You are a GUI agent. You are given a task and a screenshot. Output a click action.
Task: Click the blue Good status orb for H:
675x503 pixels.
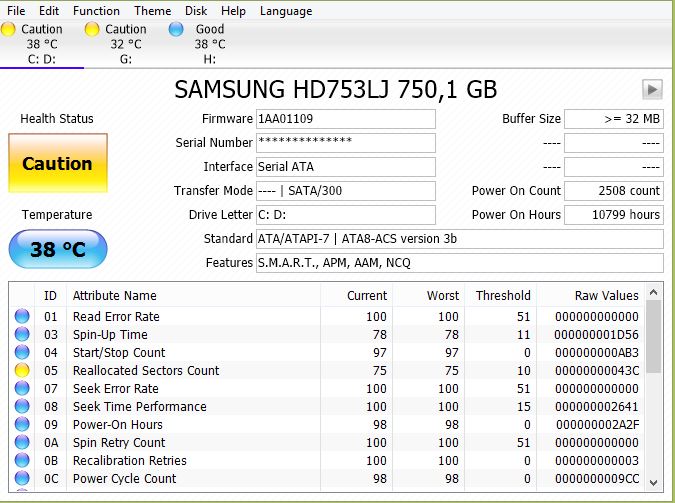176,29
